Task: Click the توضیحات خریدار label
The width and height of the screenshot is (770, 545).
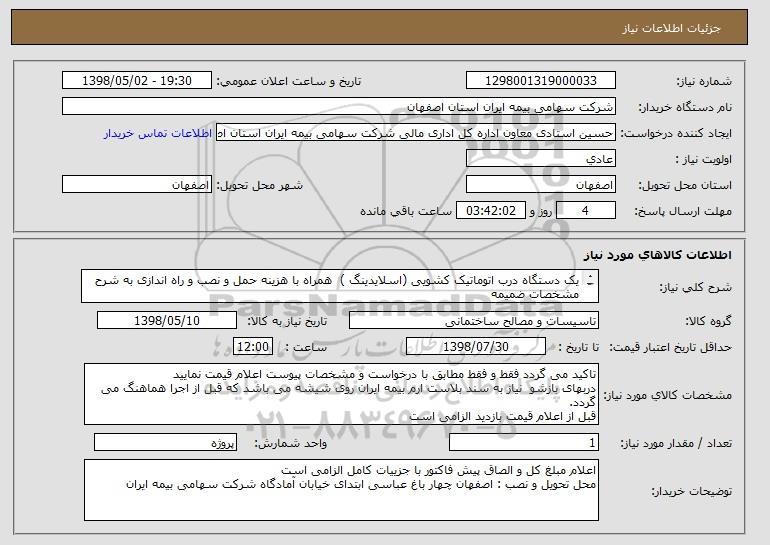Action: [x=691, y=491]
